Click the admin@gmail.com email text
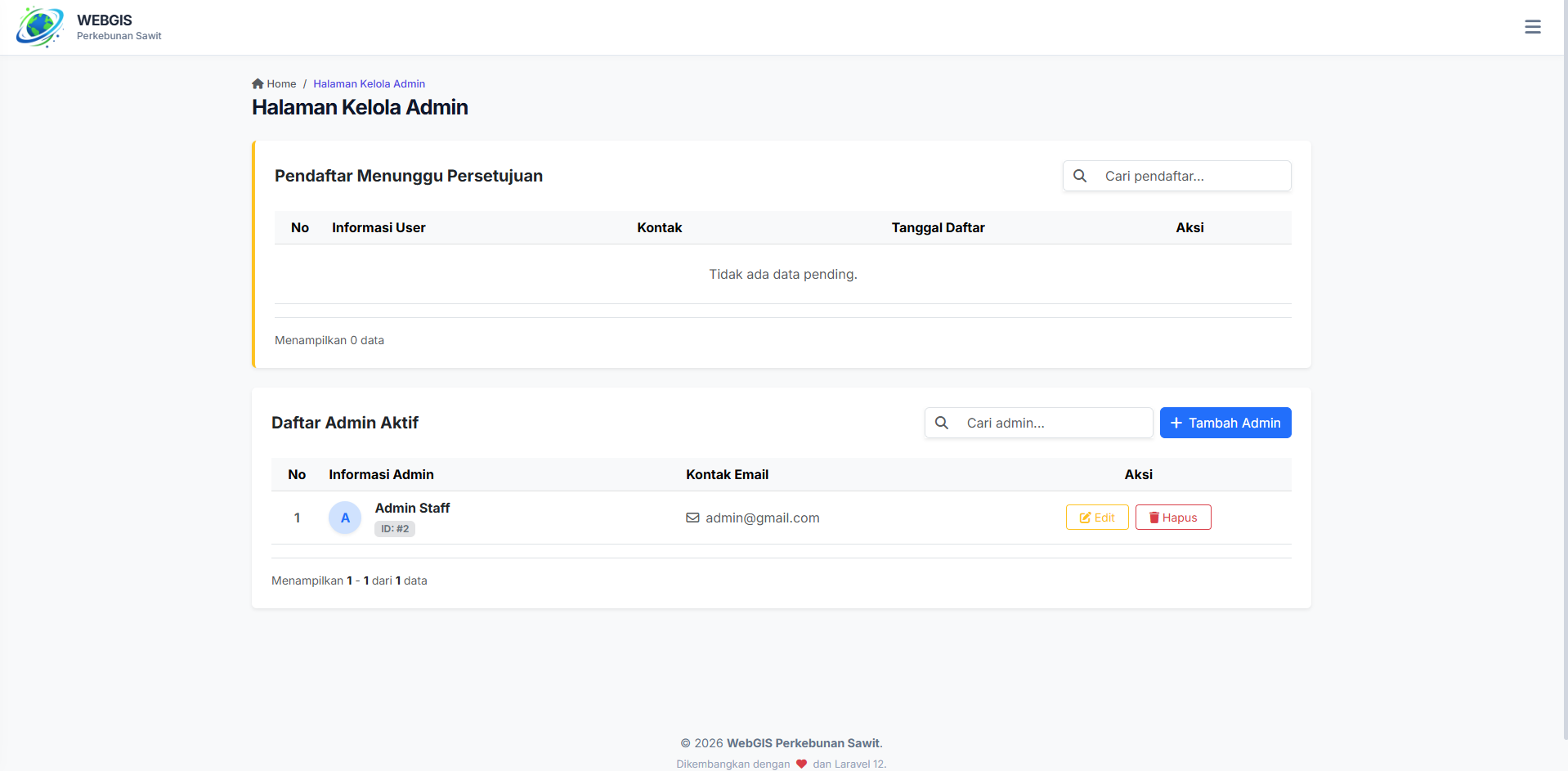Image resolution: width=1568 pixels, height=771 pixels. [762, 518]
